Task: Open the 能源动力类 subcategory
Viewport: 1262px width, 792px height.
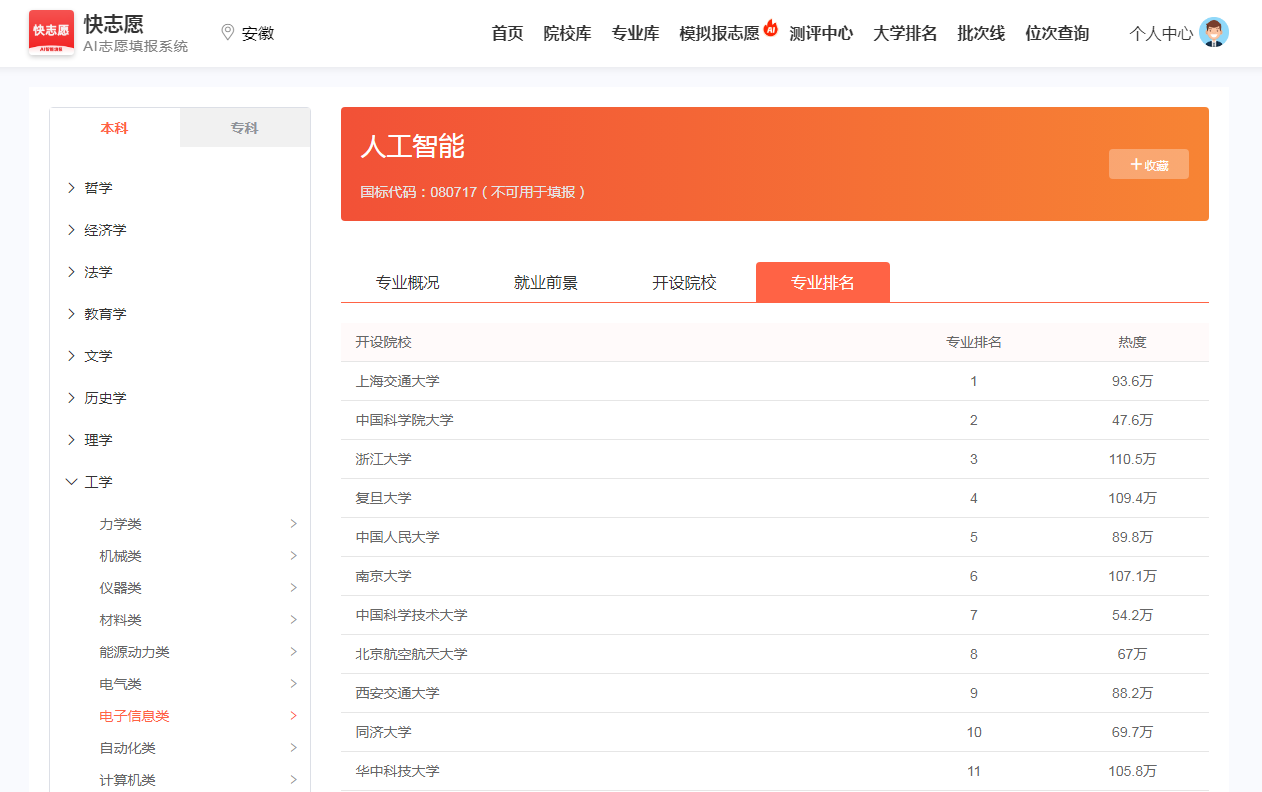Action: click(x=198, y=652)
